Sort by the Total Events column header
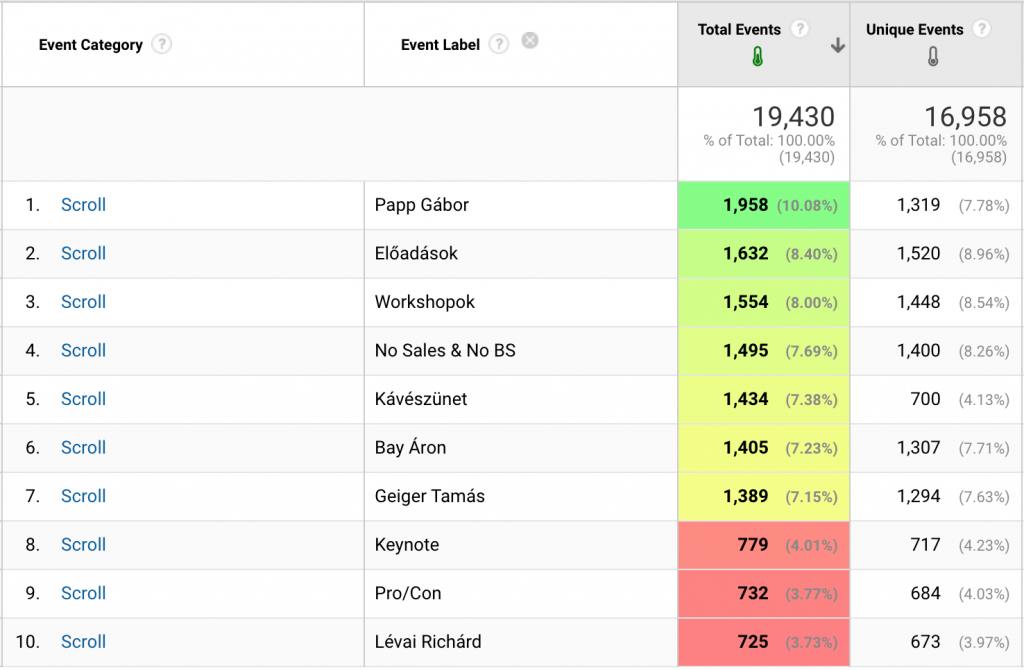 [x=739, y=29]
